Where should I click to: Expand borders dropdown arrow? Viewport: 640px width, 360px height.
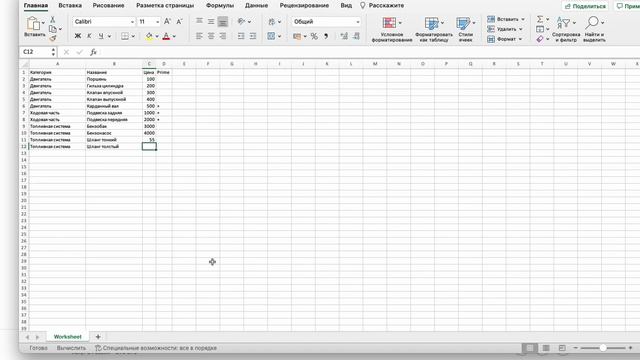133,36
